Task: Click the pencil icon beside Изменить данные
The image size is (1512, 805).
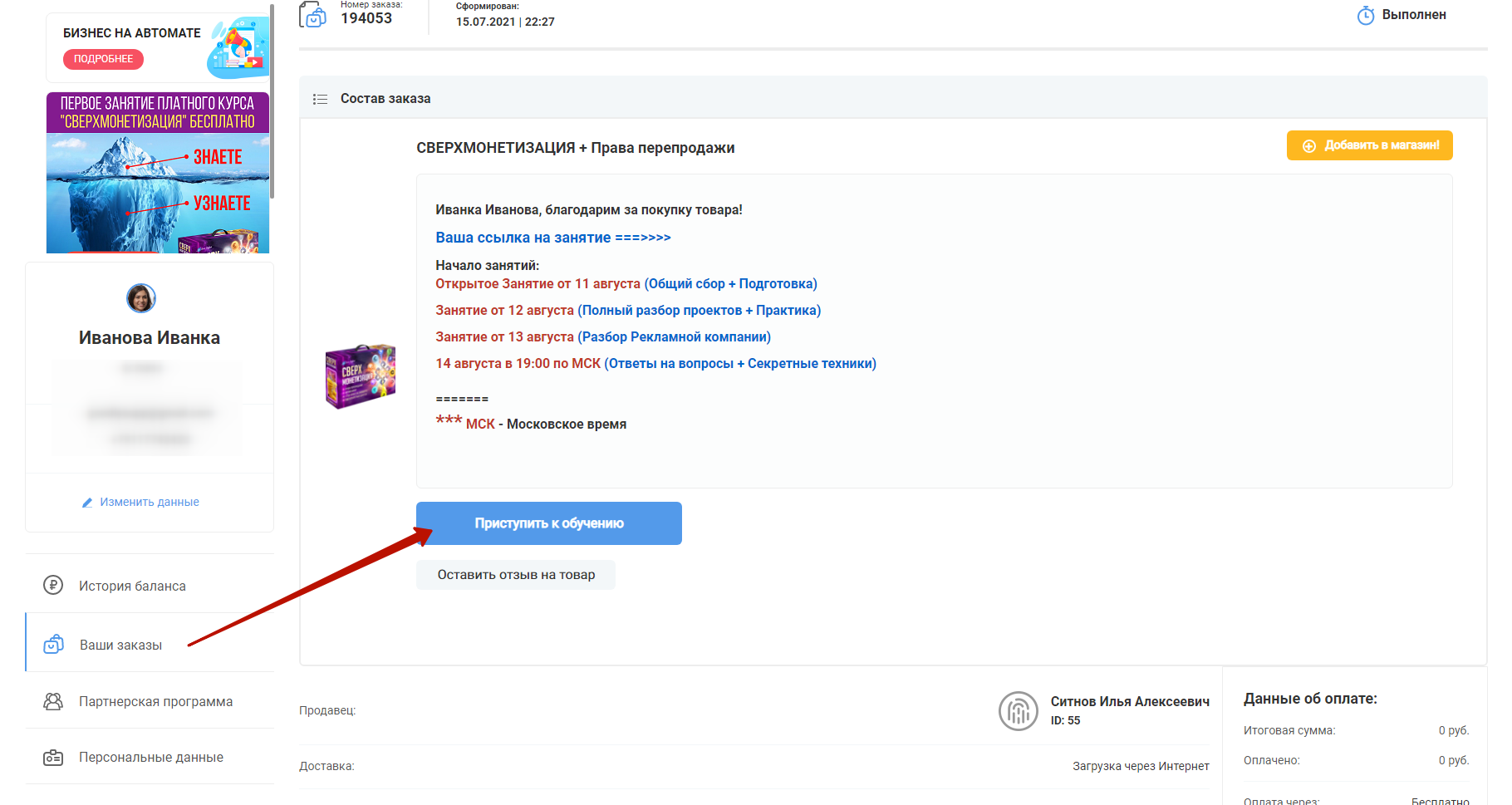Action: 87,503
